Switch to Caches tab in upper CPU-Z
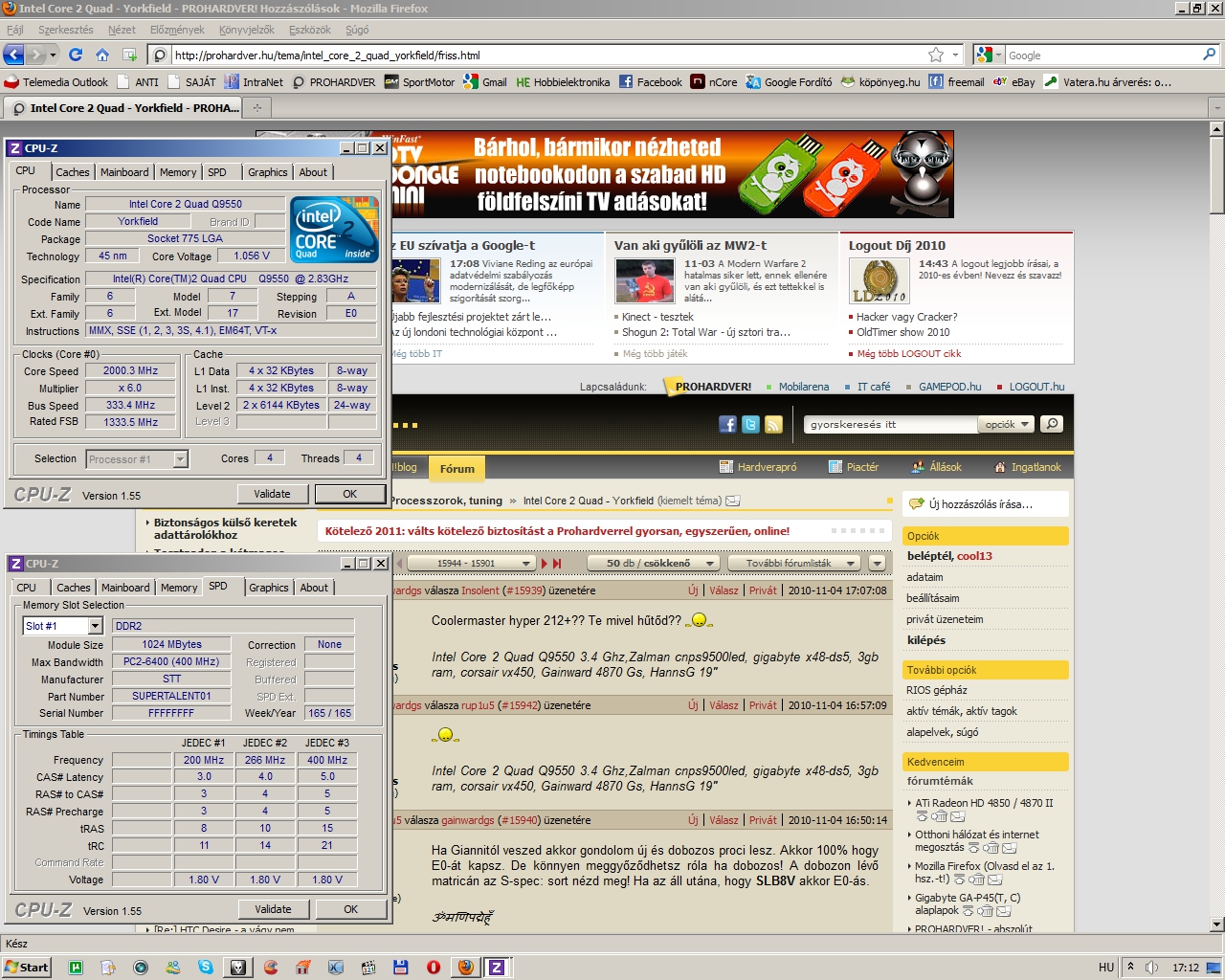The image size is (1225, 980). point(73,172)
